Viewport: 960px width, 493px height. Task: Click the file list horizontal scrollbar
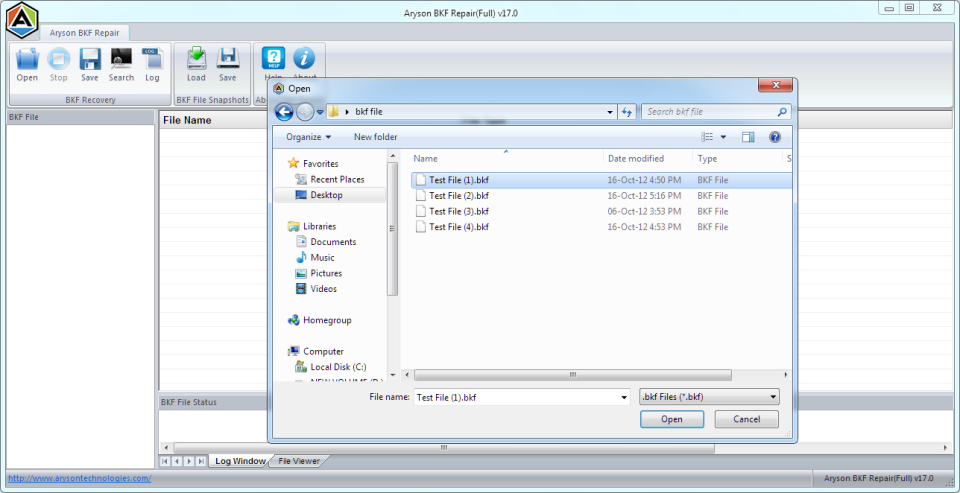click(x=573, y=374)
